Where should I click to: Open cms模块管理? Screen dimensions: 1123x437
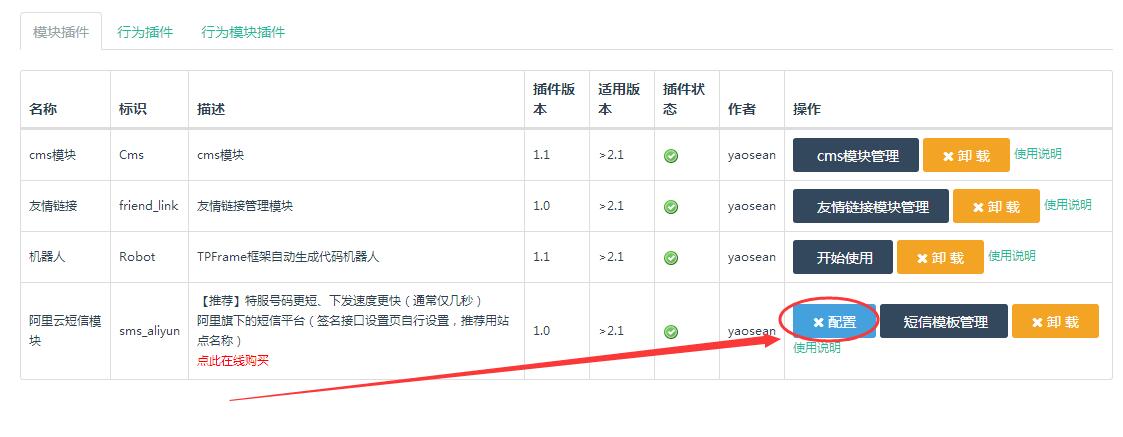856,155
